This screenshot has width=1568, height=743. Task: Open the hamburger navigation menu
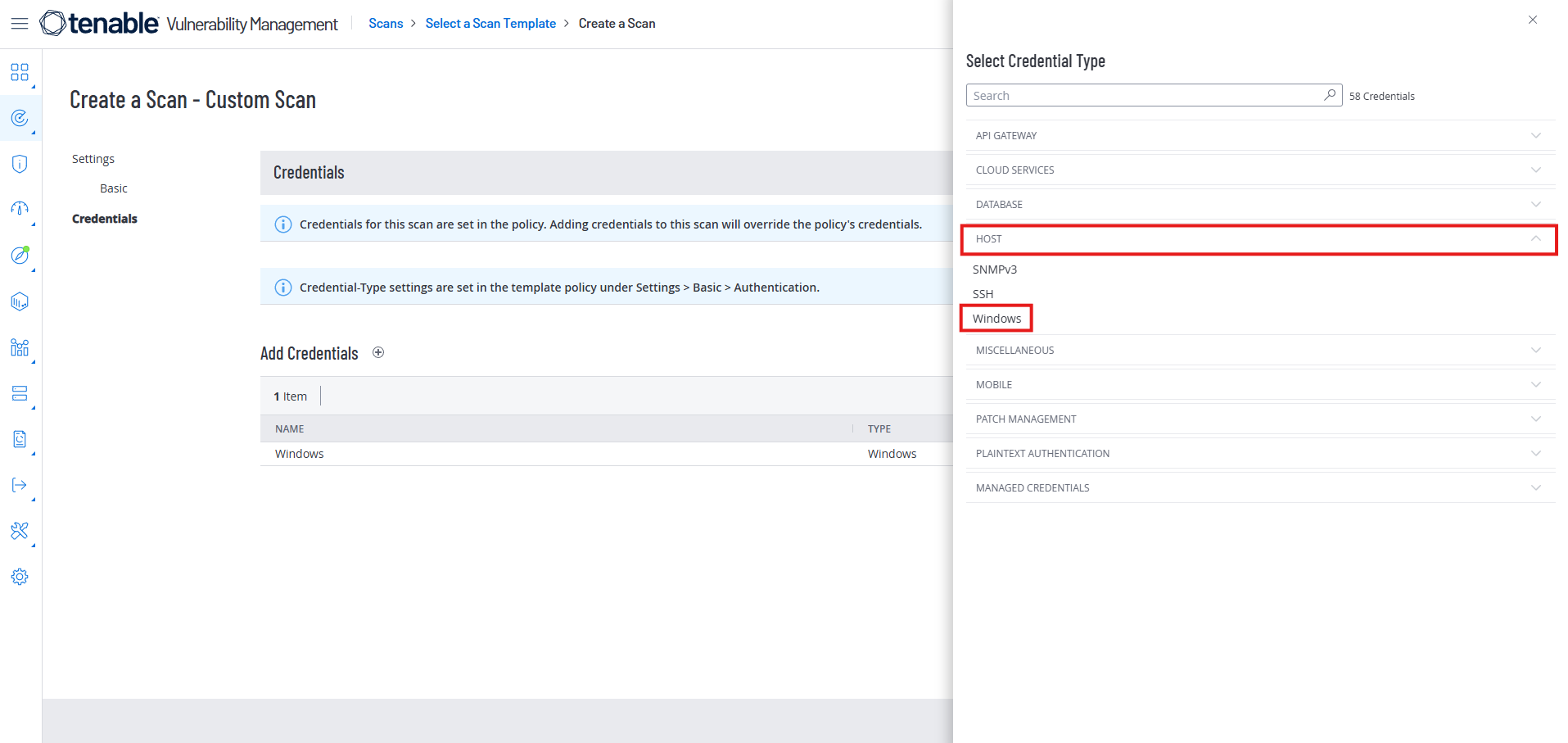[20, 24]
